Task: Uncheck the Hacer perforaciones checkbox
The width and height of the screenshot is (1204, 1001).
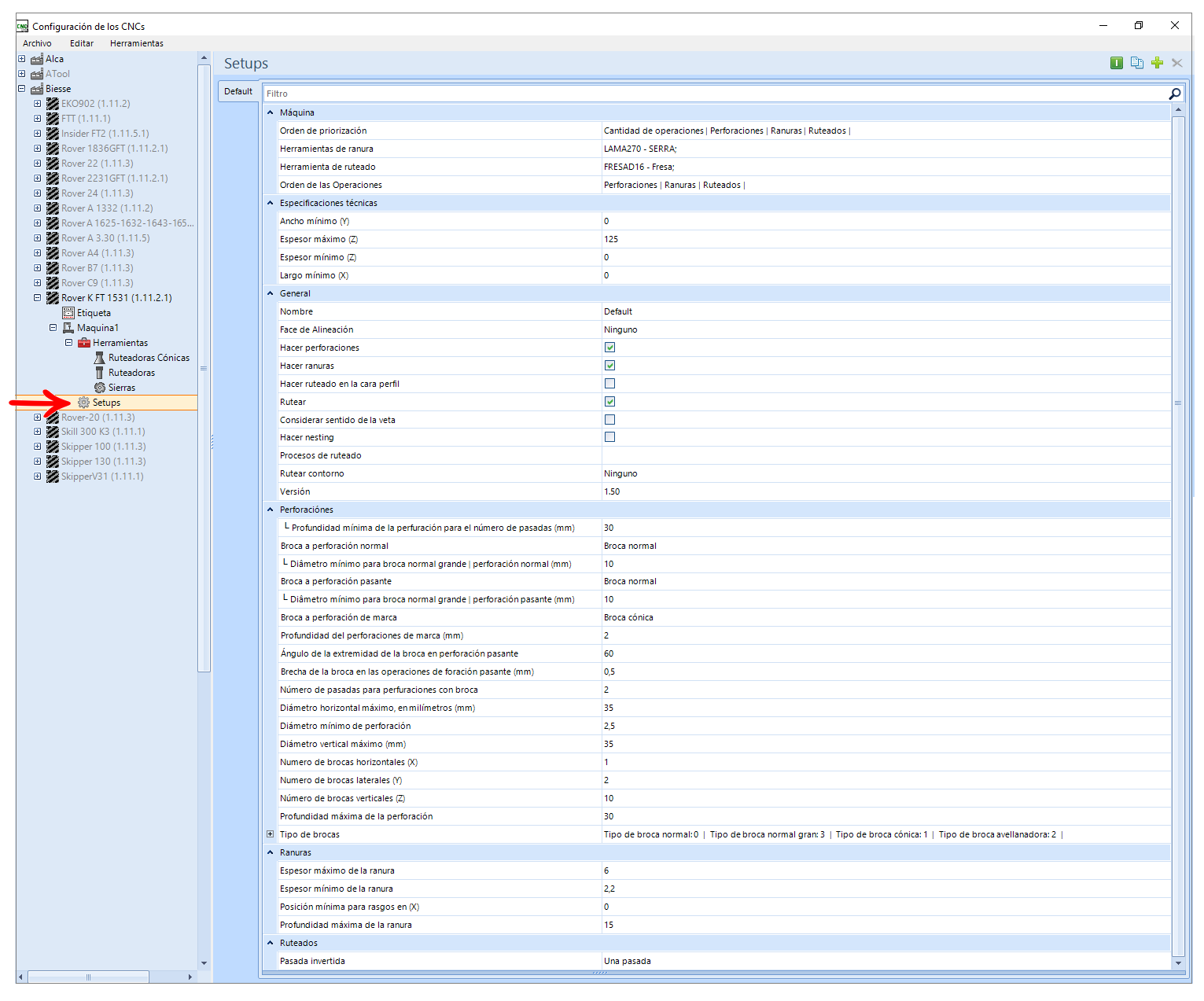Action: point(609,348)
